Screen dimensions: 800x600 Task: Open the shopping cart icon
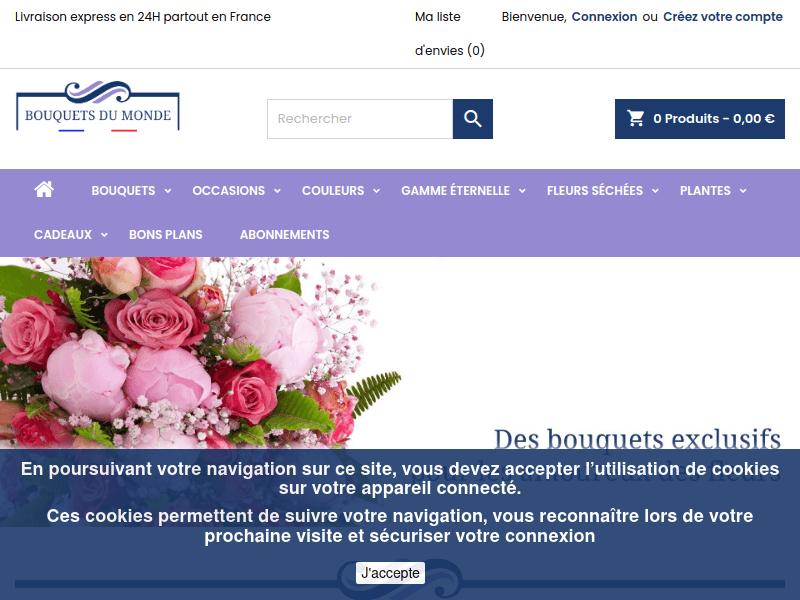pyautogui.click(x=636, y=118)
